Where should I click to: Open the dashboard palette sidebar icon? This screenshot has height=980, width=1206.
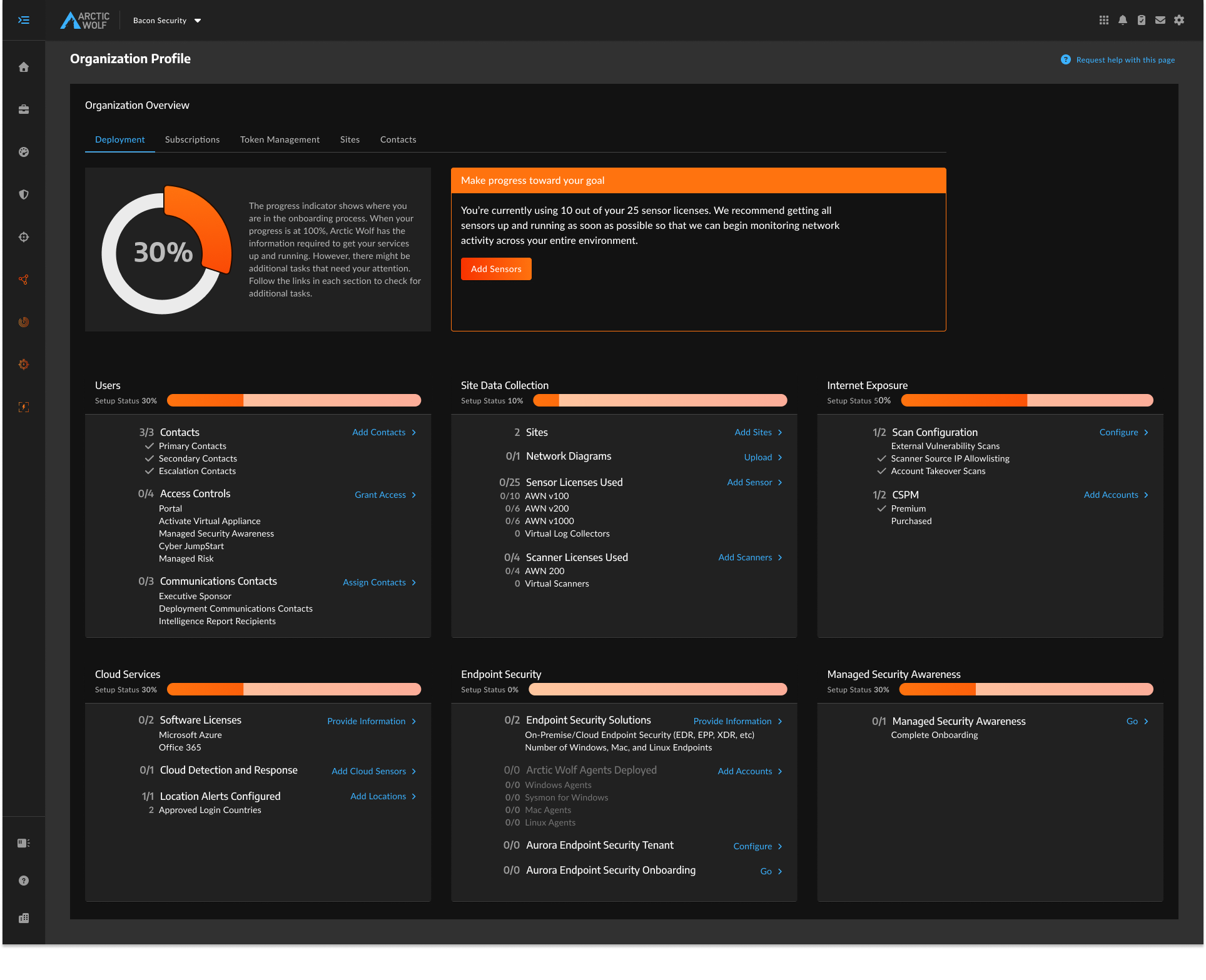pos(24,152)
